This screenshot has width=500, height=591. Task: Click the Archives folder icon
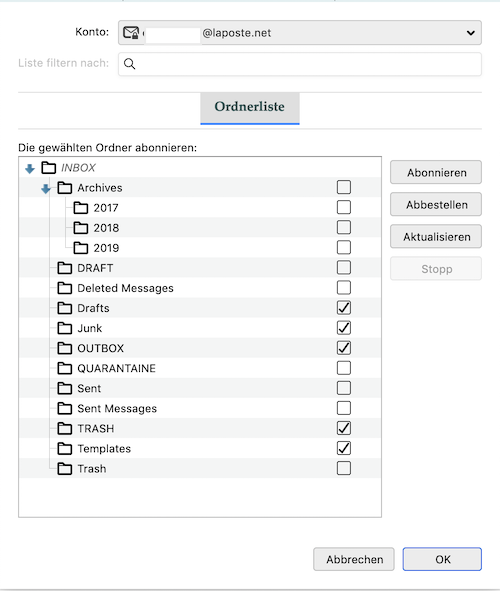65,187
